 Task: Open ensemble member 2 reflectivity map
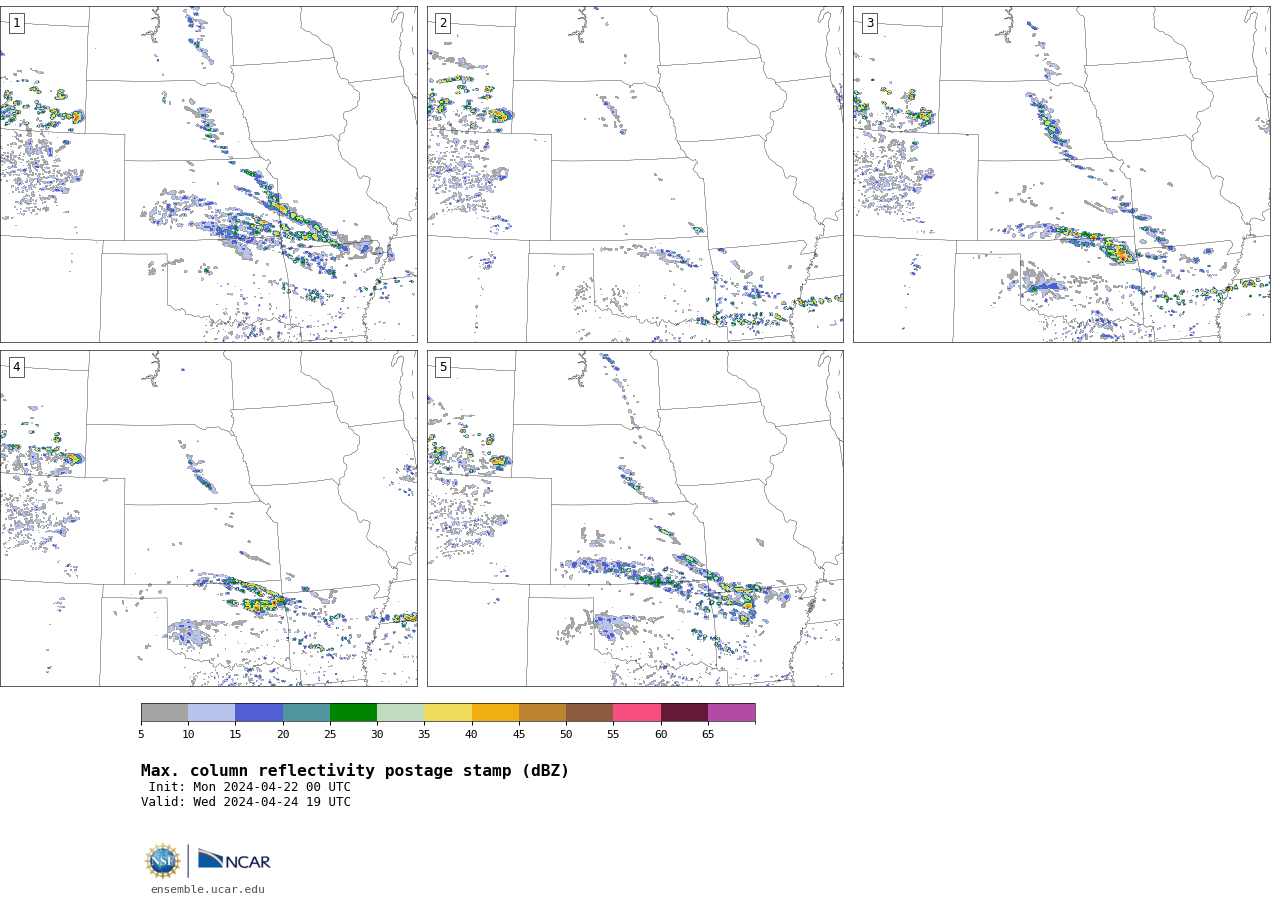click(635, 174)
